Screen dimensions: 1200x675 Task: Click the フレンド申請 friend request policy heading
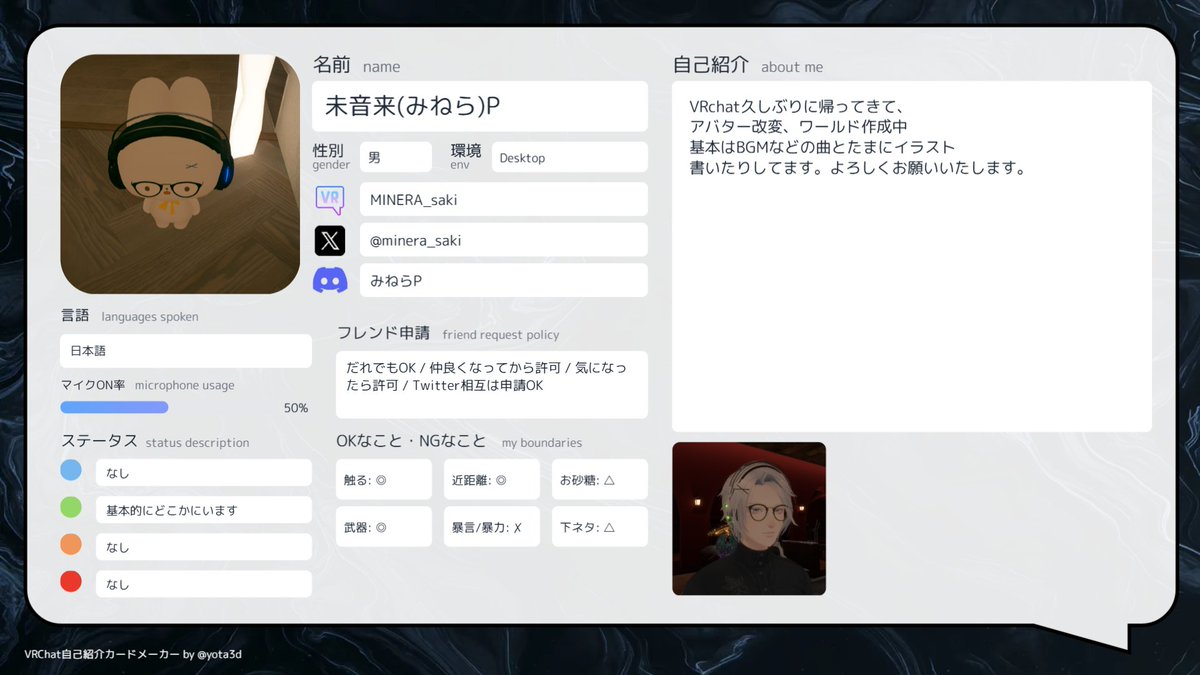(448, 333)
